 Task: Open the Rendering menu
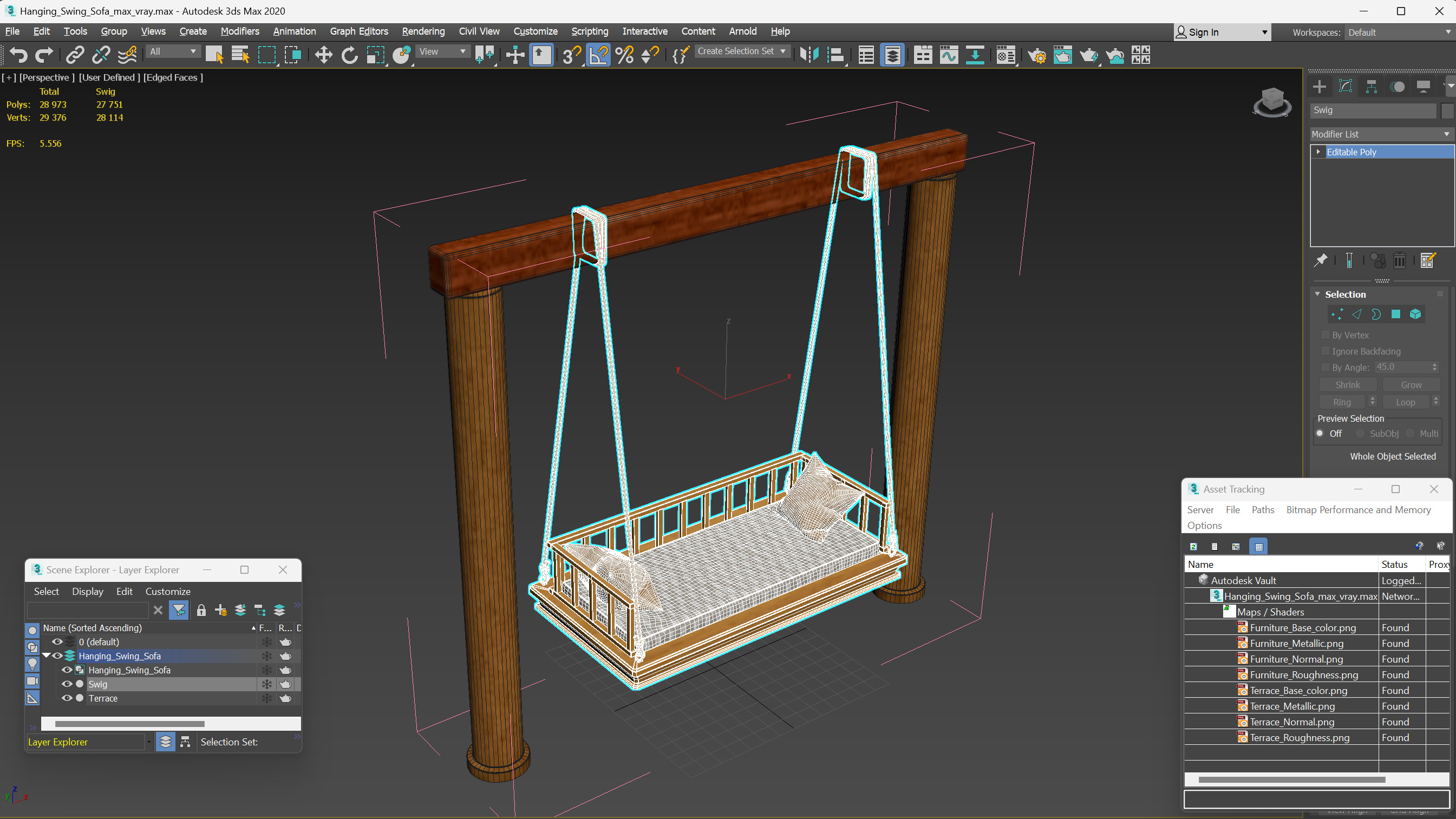[x=423, y=31]
